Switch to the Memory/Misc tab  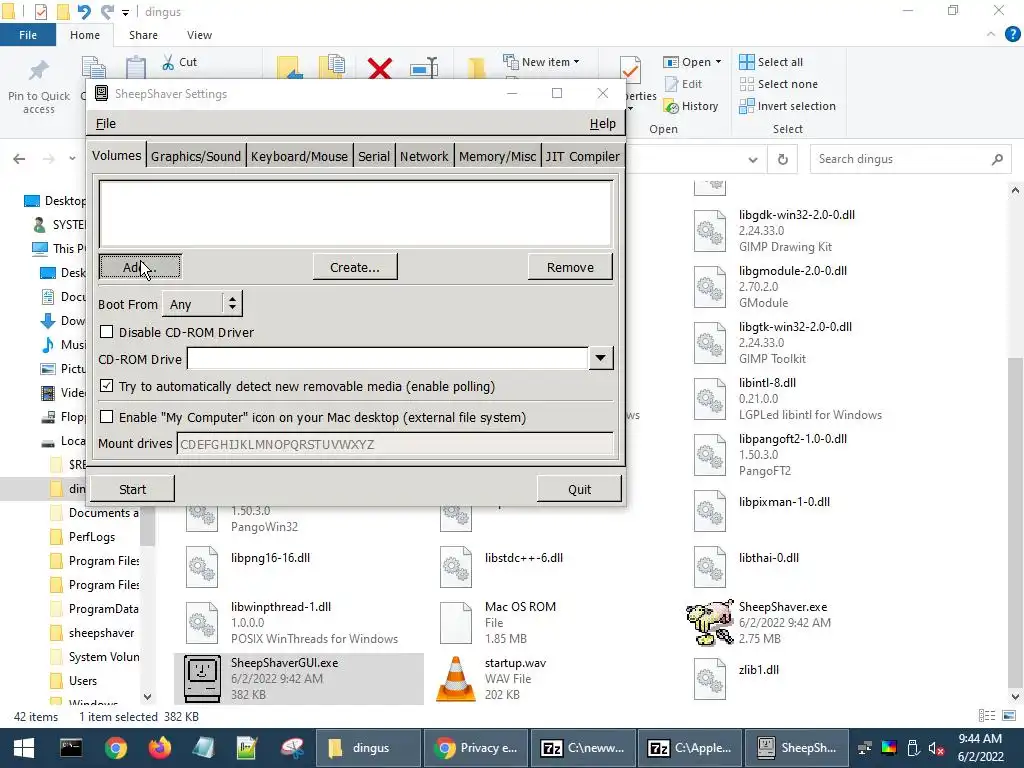[x=497, y=156]
